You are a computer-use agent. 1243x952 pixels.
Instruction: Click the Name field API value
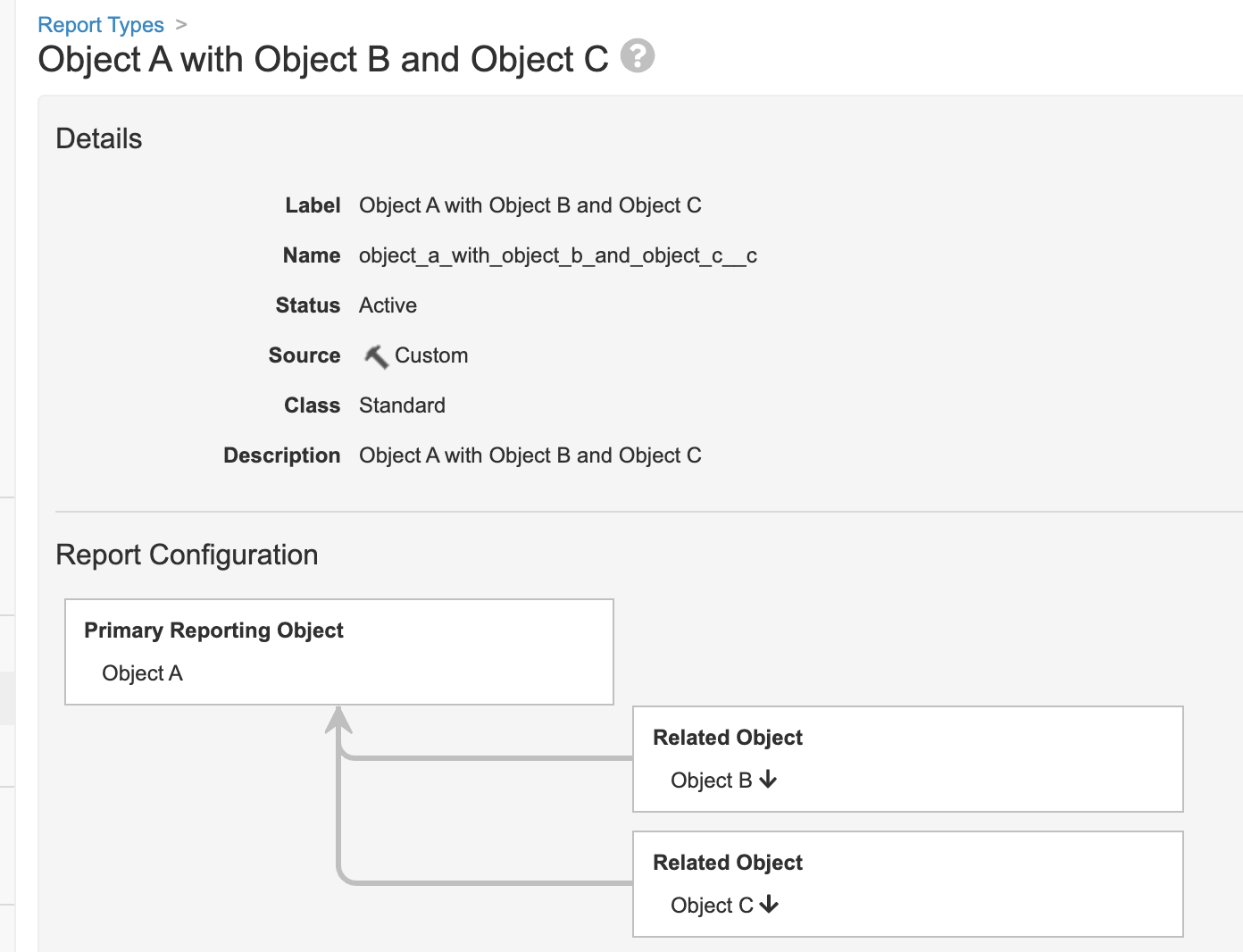(x=557, y=255)
